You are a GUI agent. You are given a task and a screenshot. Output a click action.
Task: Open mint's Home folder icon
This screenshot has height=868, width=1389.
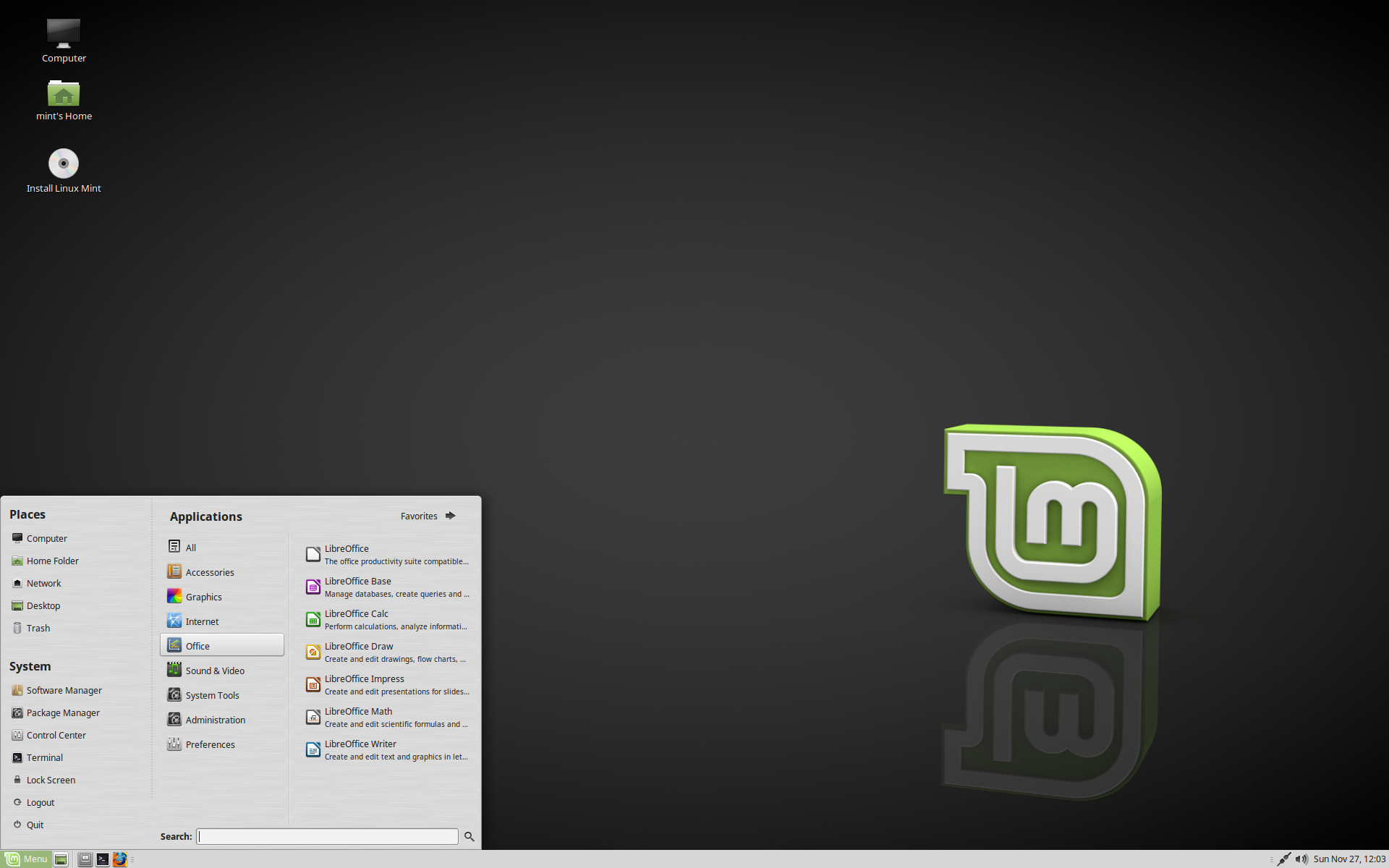62,92
